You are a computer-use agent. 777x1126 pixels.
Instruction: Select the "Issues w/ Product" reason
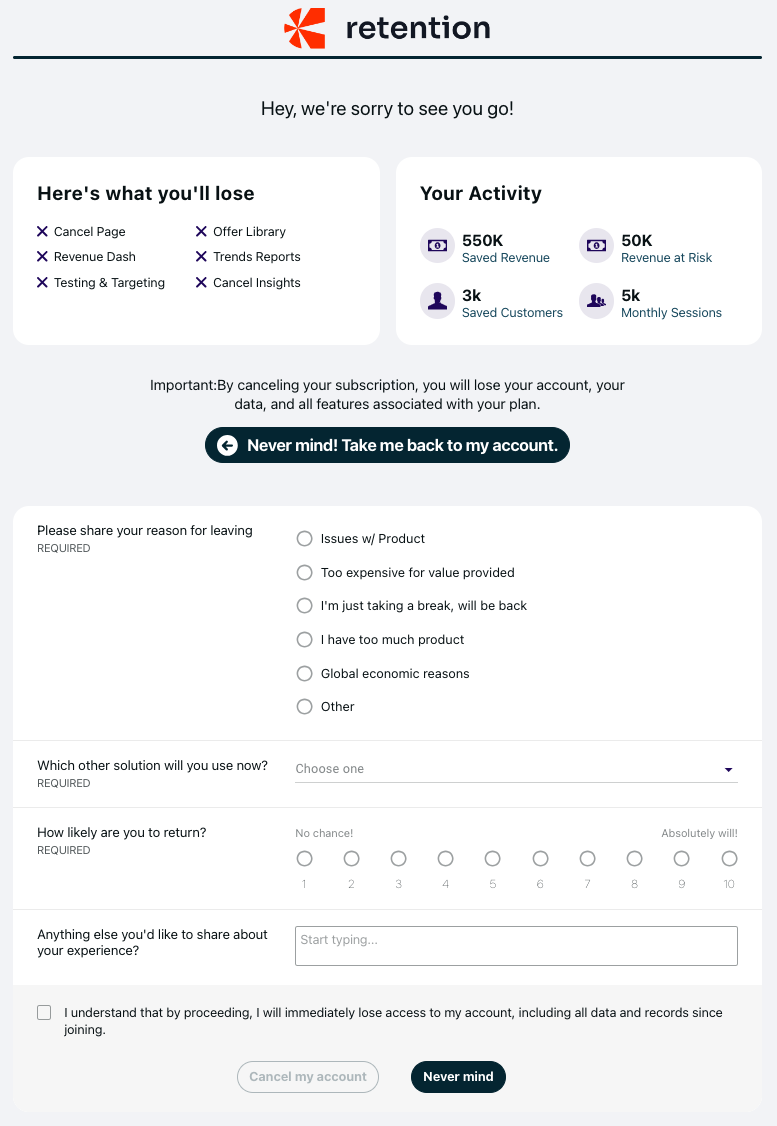point(305,539)
